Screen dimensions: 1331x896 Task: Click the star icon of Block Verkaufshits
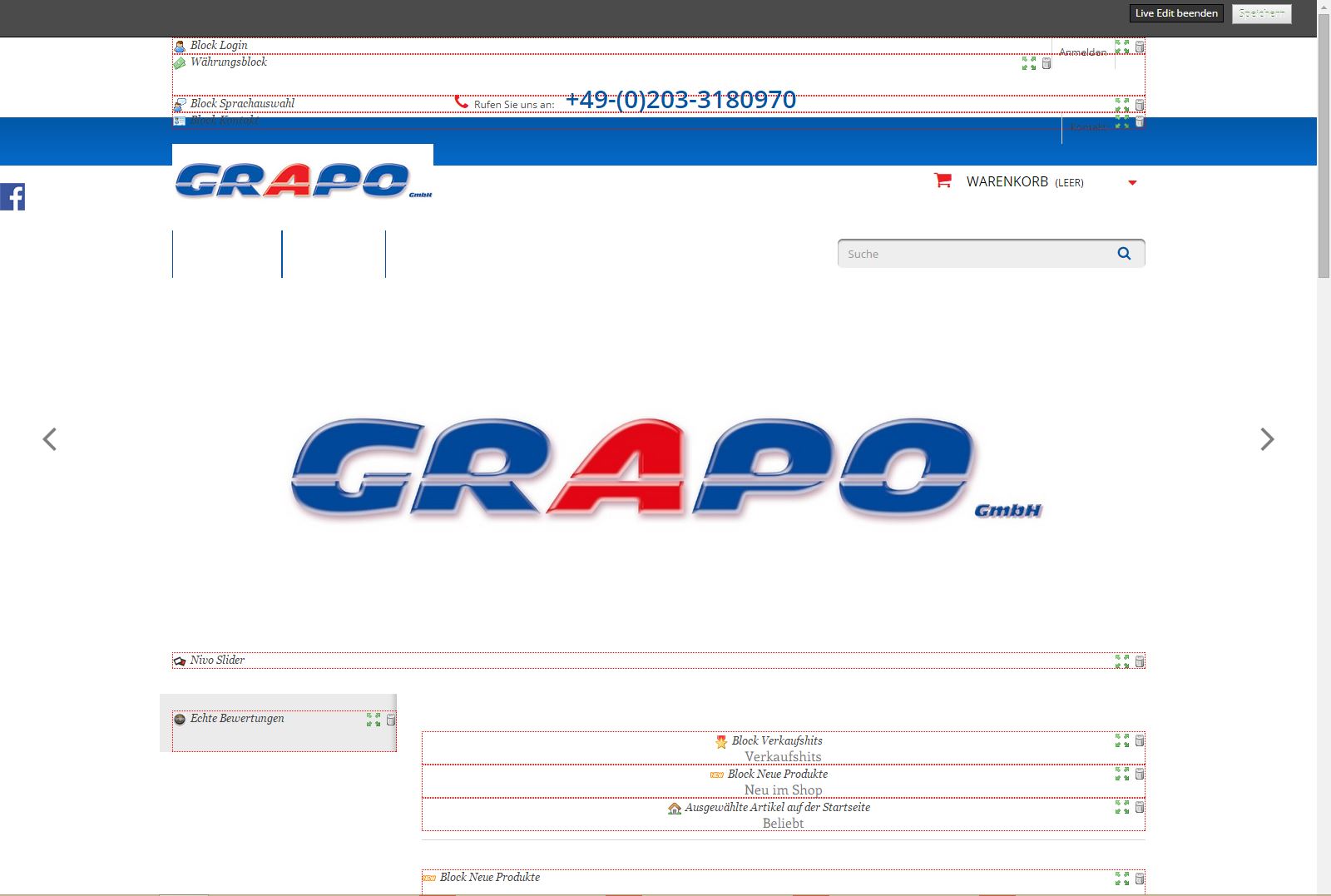pyautogui.click(x=721, y=741)
